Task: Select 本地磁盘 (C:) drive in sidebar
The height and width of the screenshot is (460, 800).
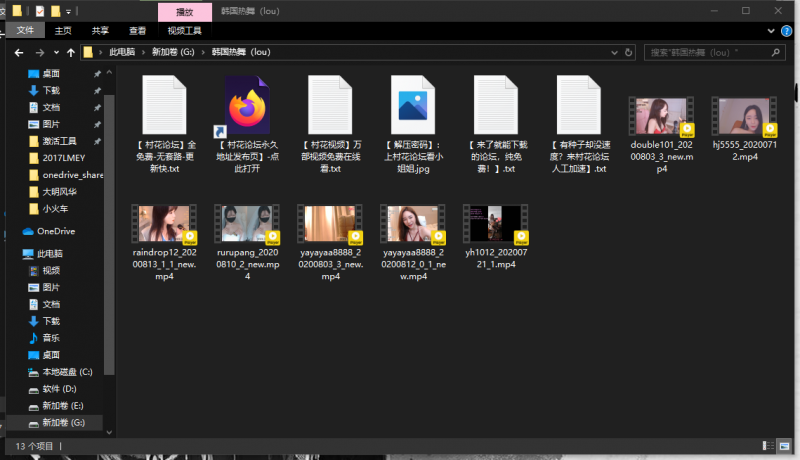Action: [x=66, y=372]
